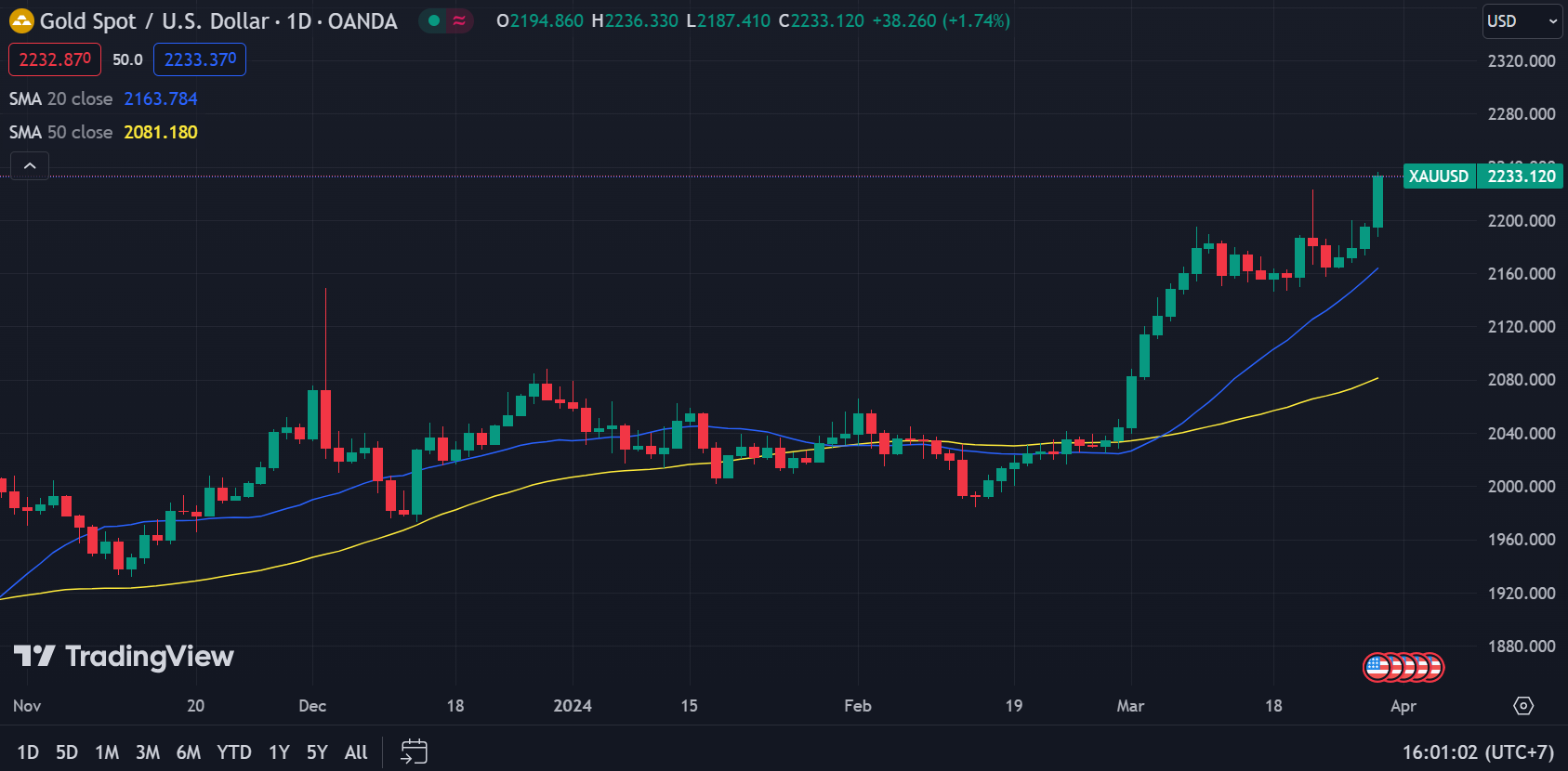Click the Feb label on time axis

click(858, 706)
